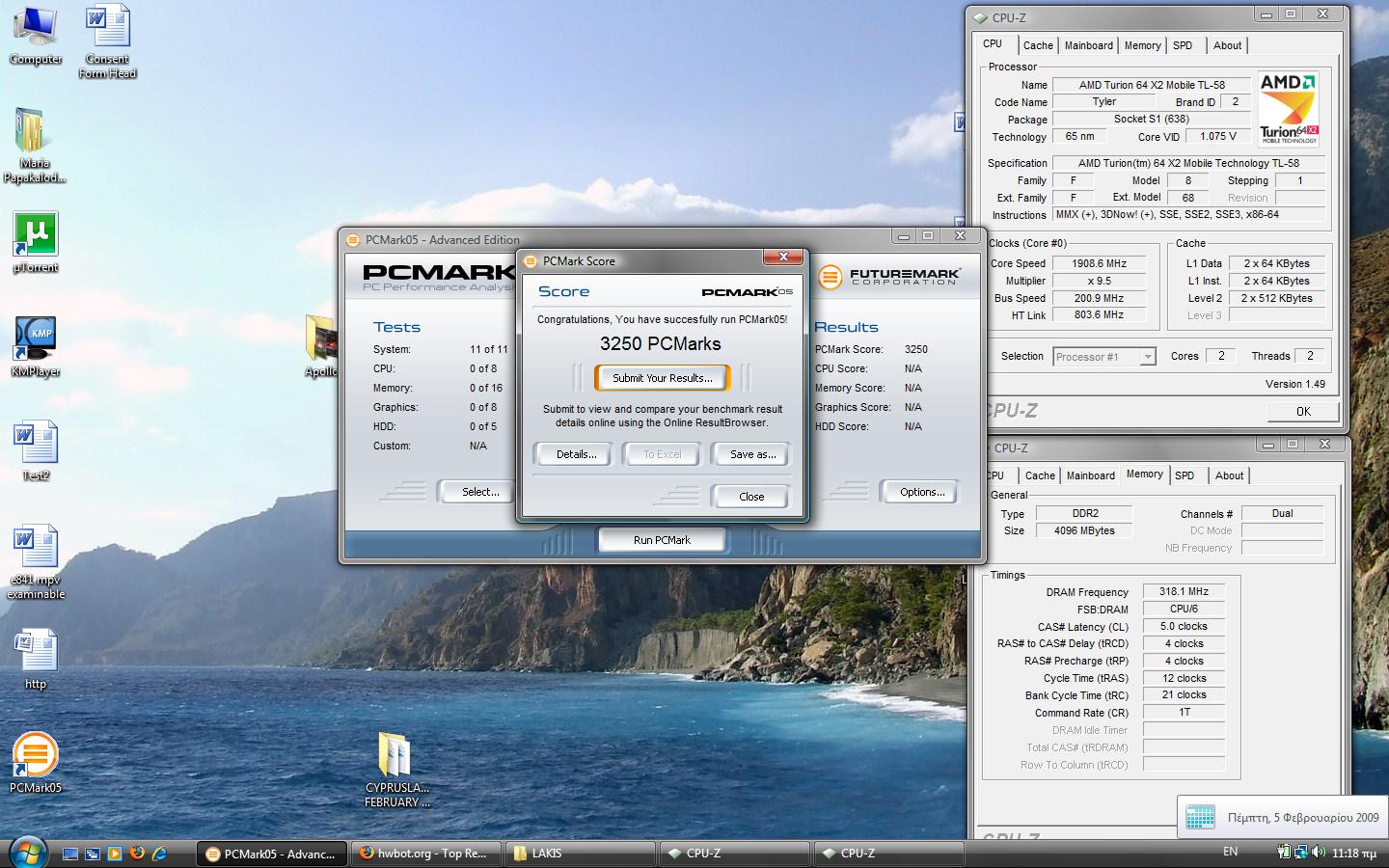Open the Apollo folder icon on desktop
Viewport: 1389px width, 868px height.
(x=320, y=345)
